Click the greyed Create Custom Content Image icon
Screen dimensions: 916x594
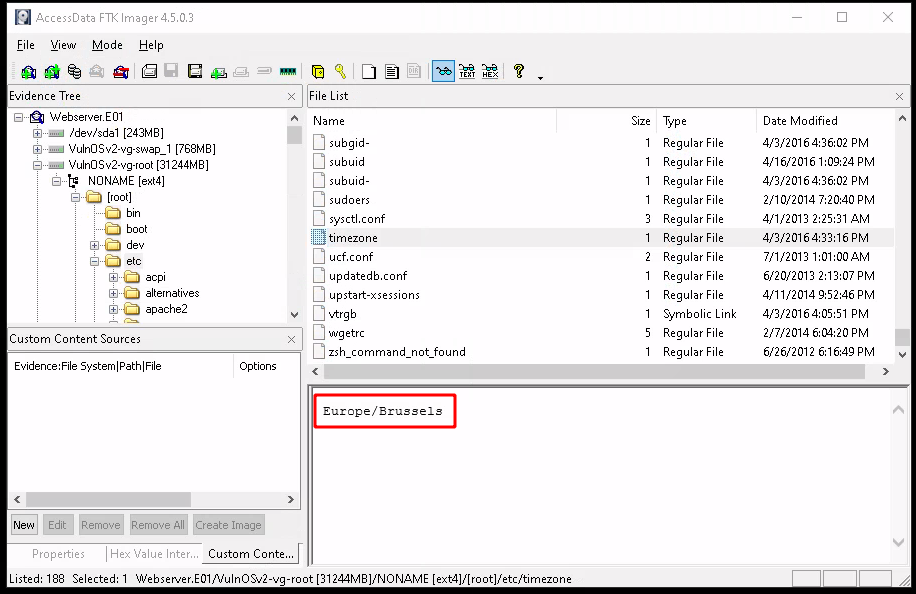pos(241,72)
